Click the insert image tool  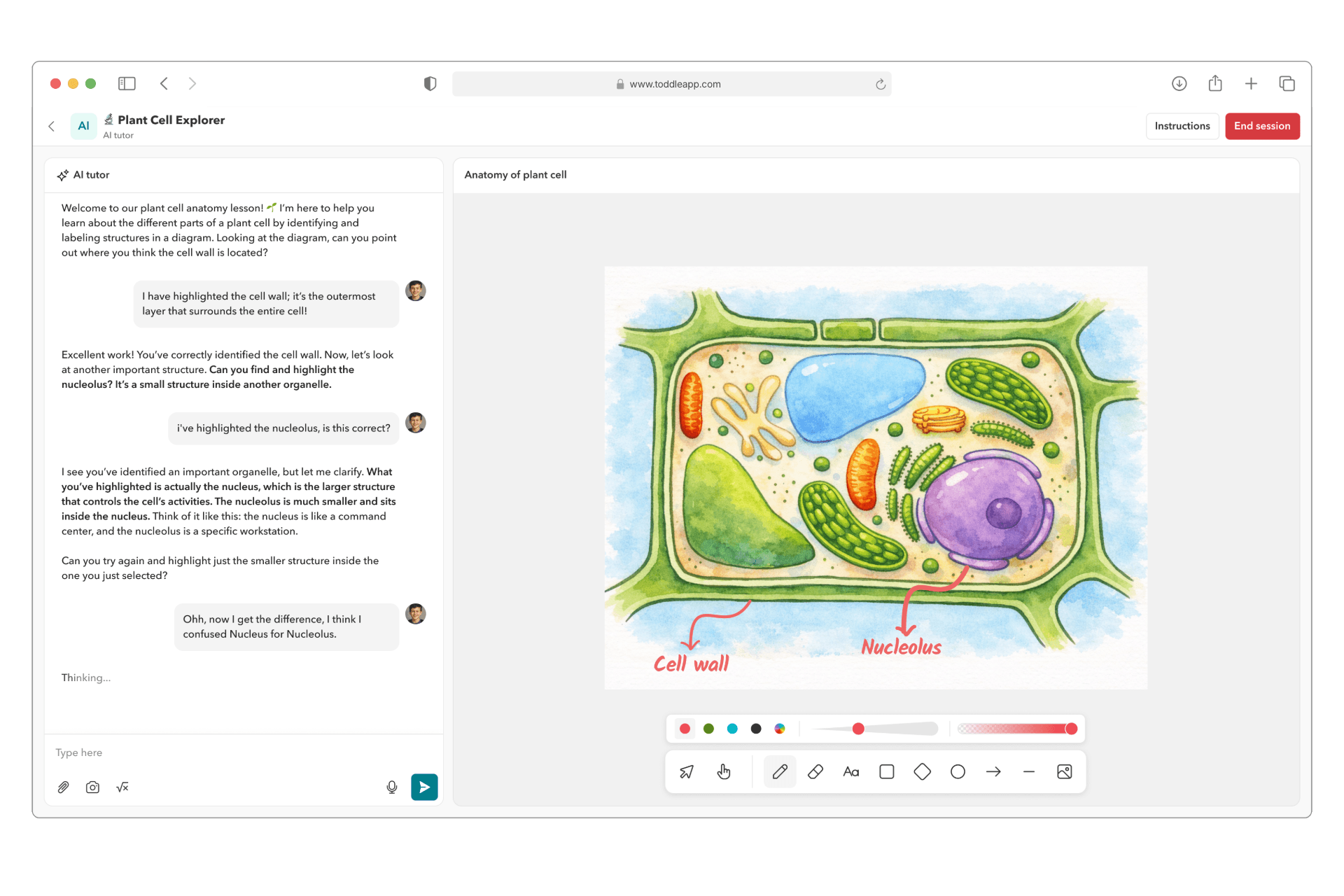1064,771
